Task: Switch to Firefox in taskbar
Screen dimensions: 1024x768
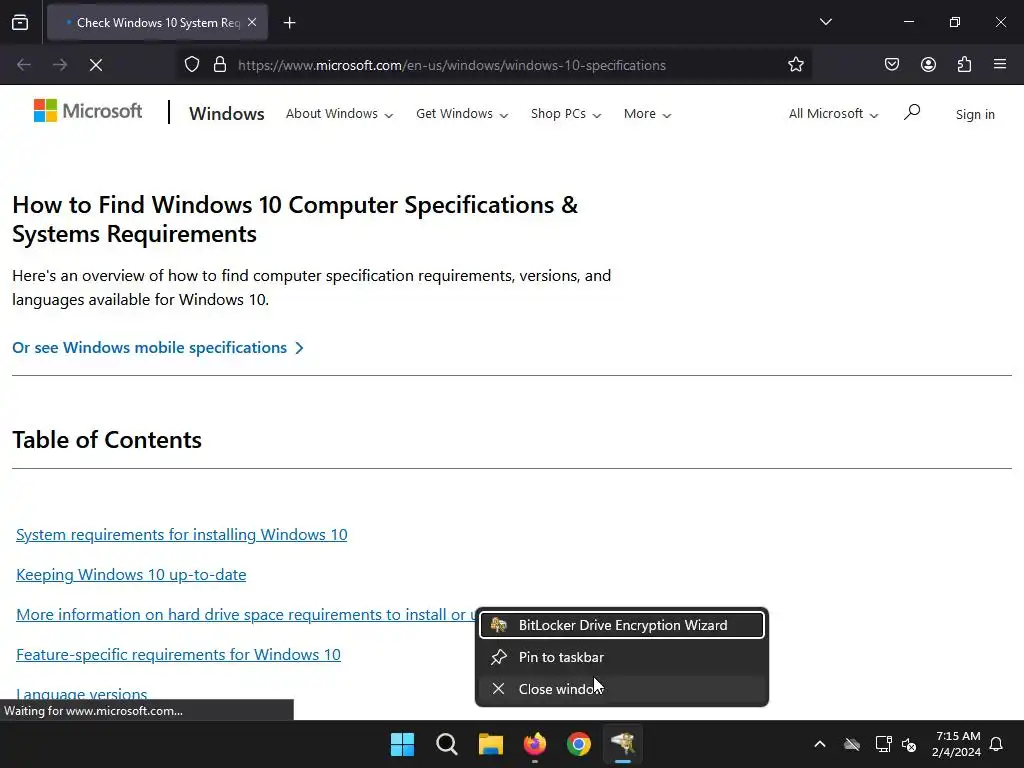Action: [x=535, y=744]
